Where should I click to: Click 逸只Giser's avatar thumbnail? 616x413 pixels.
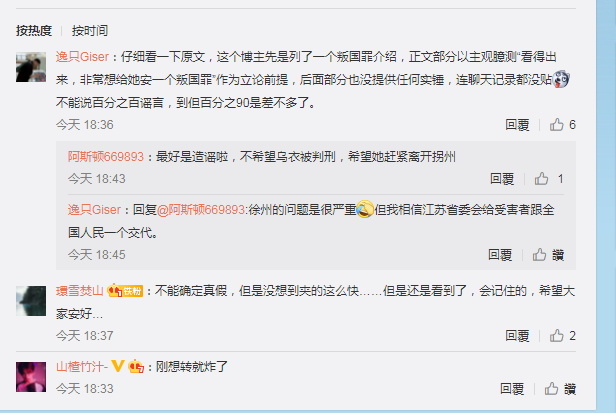31,67
